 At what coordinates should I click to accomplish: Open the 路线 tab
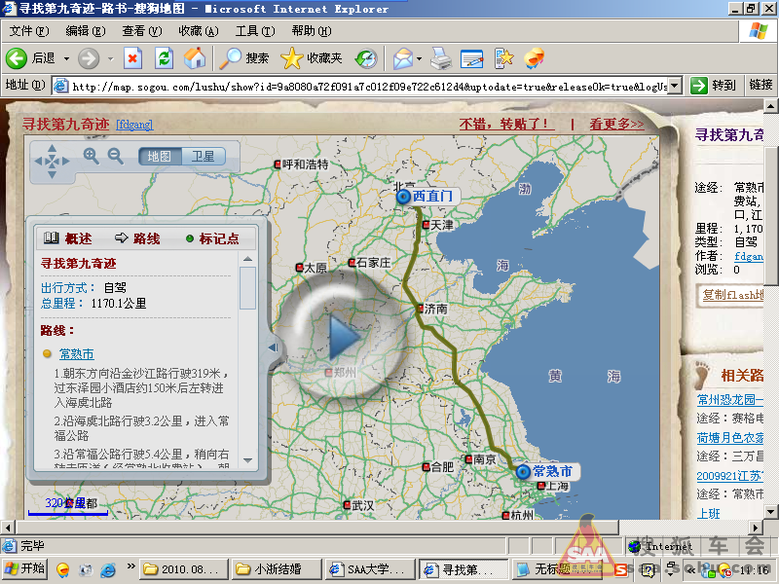138,239
